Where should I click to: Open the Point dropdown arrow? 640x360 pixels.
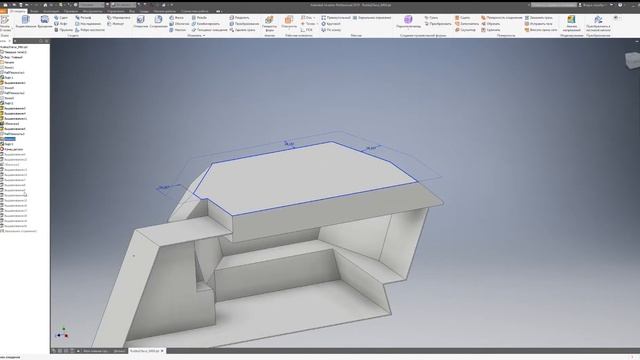(317, 24)
